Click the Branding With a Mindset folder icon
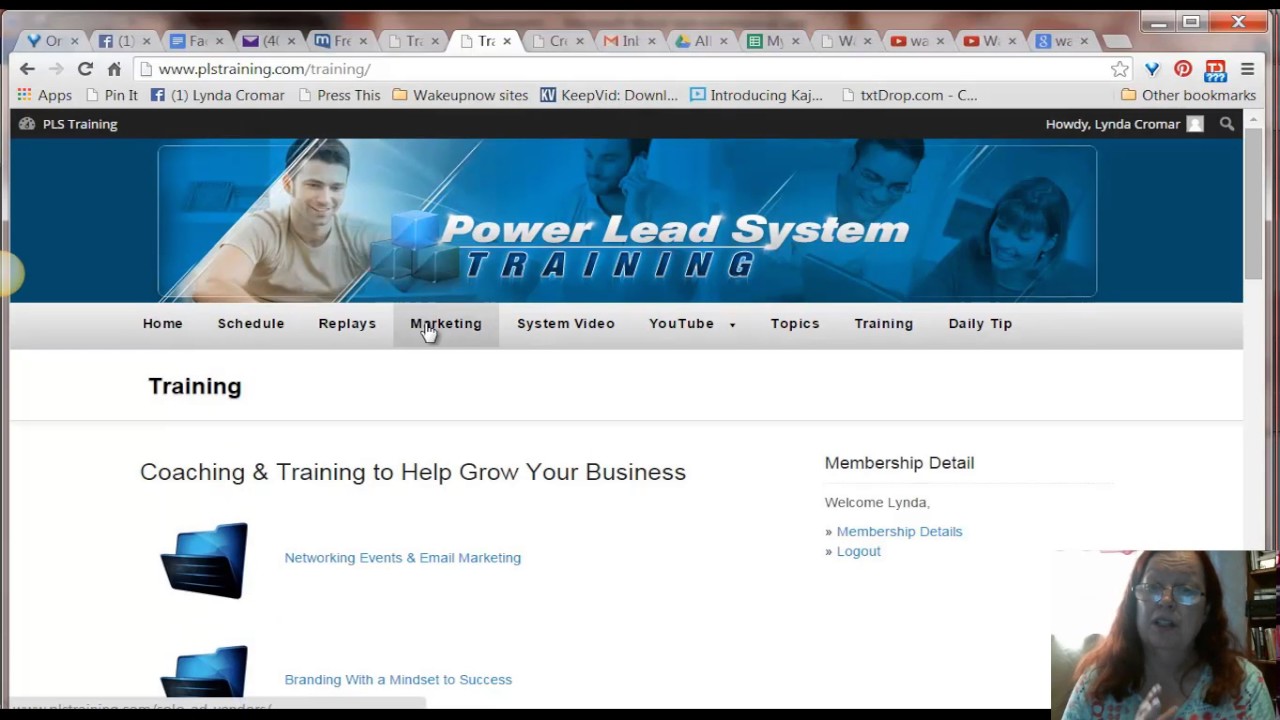The height and width of the screenshot is (720, 1280). (x=204, y=672)
